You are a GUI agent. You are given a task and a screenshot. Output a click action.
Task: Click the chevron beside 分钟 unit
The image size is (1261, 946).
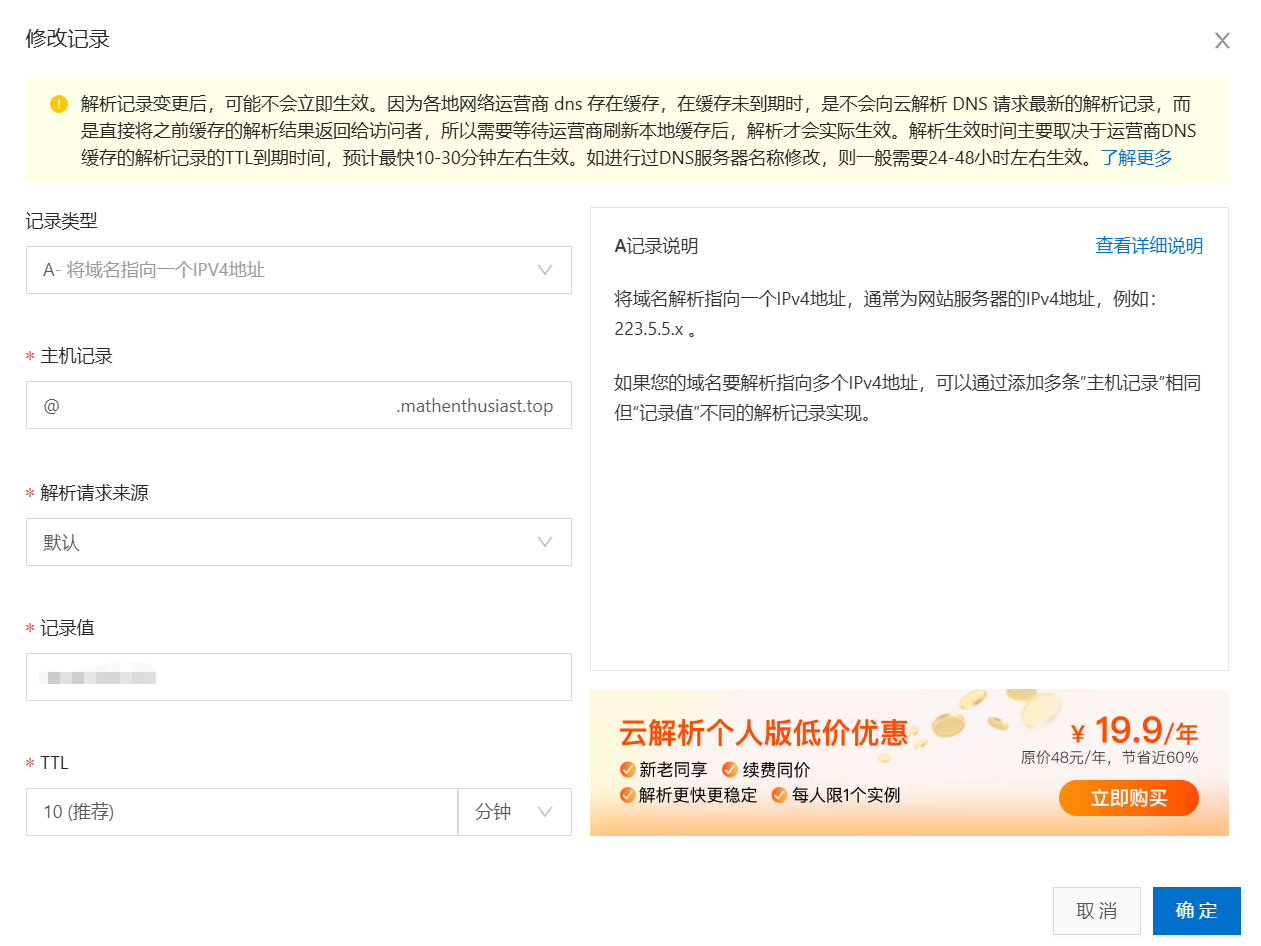(x=545, y=812)
